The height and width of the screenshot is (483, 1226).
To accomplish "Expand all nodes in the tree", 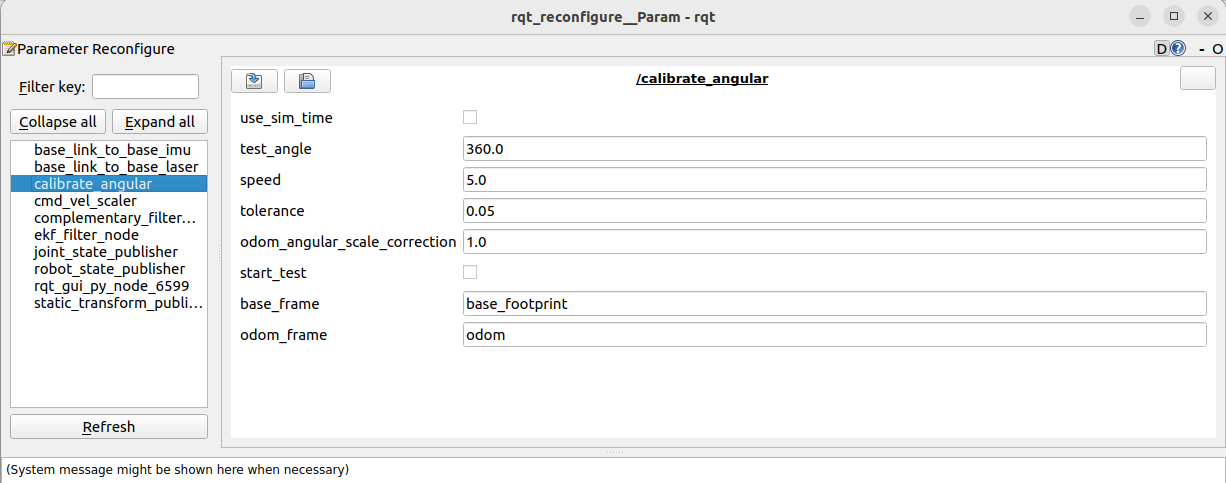I will 160,122.
